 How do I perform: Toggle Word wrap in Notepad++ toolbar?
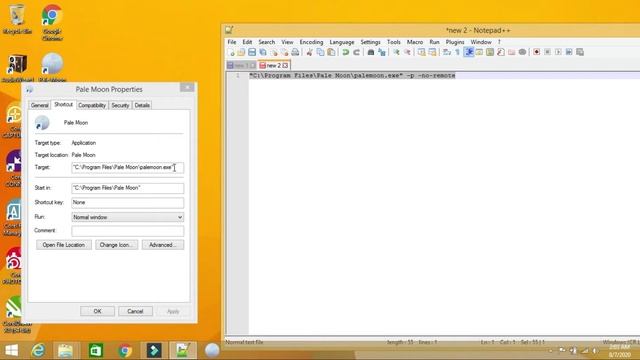coord(447,52)
